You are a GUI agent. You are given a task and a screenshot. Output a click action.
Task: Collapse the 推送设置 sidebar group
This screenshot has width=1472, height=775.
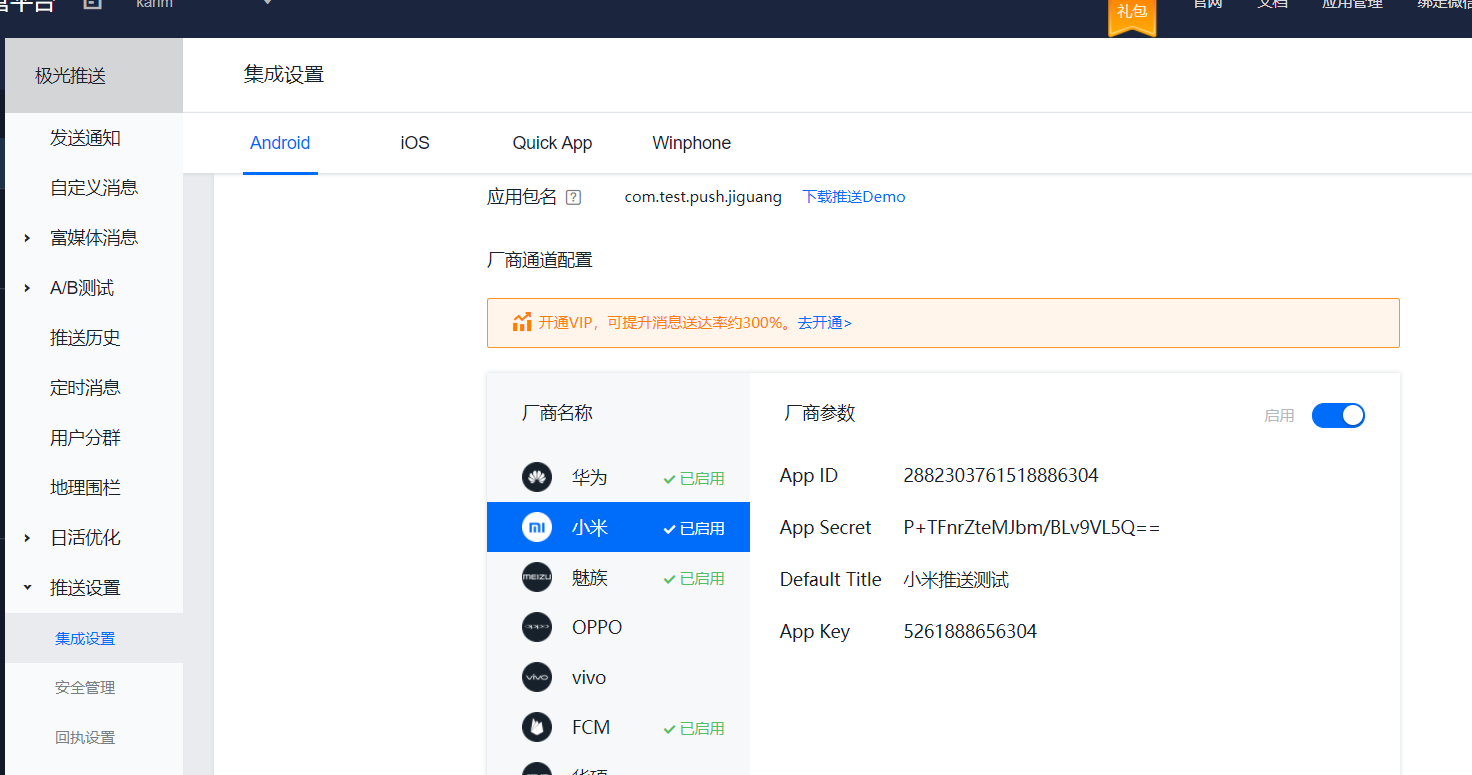(x=27, y=588)
